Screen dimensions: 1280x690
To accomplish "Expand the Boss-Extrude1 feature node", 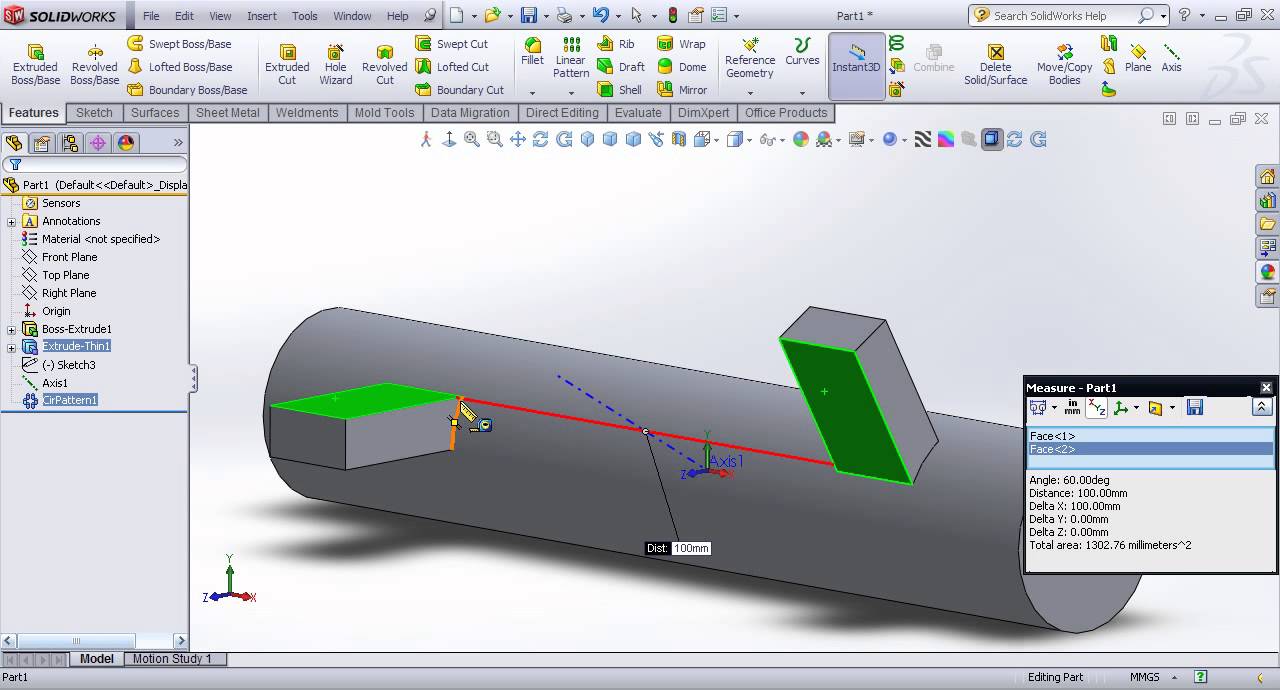I will [12, 329].
